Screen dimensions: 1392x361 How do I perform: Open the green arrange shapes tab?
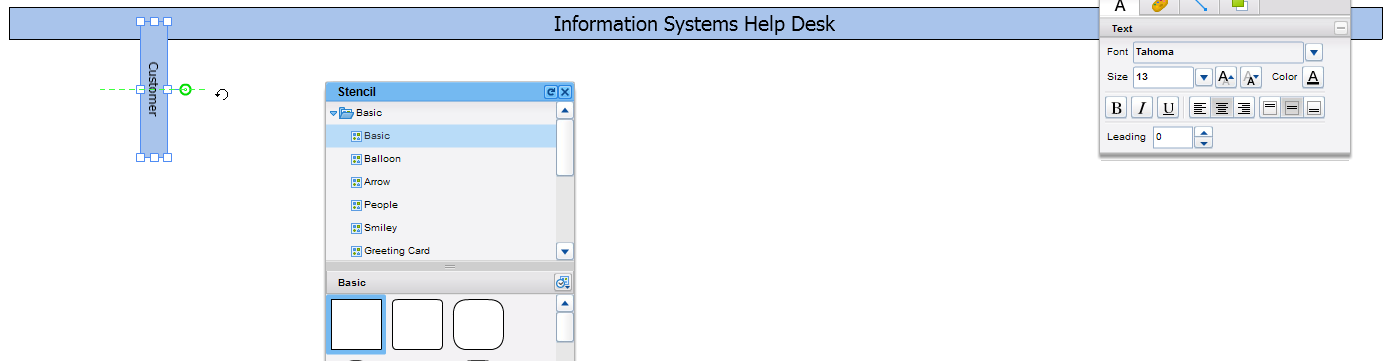[1239, 6]
